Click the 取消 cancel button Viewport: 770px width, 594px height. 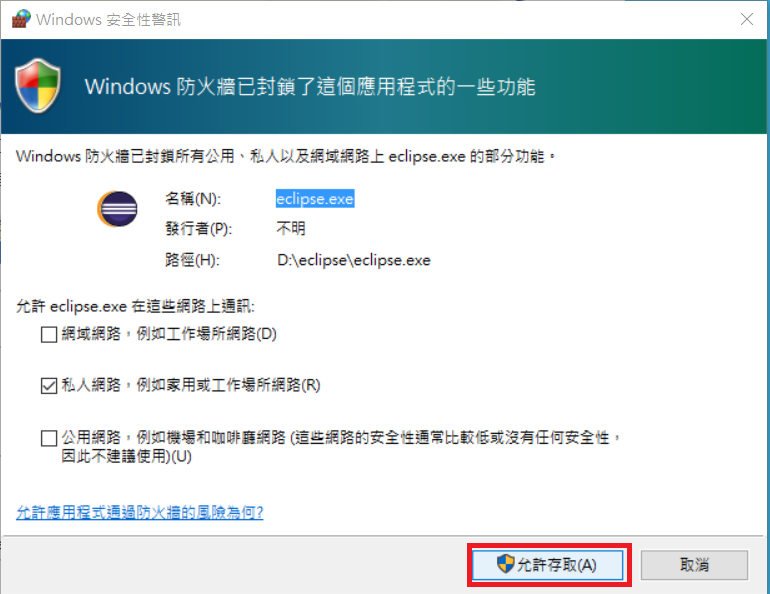pos(694,565)
